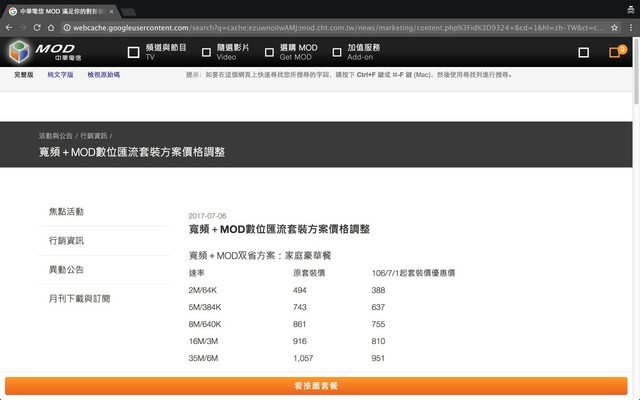This screenshot has height=400, width=640.
Task: Click the date 2017-07-06
Action: click(207, 216)
